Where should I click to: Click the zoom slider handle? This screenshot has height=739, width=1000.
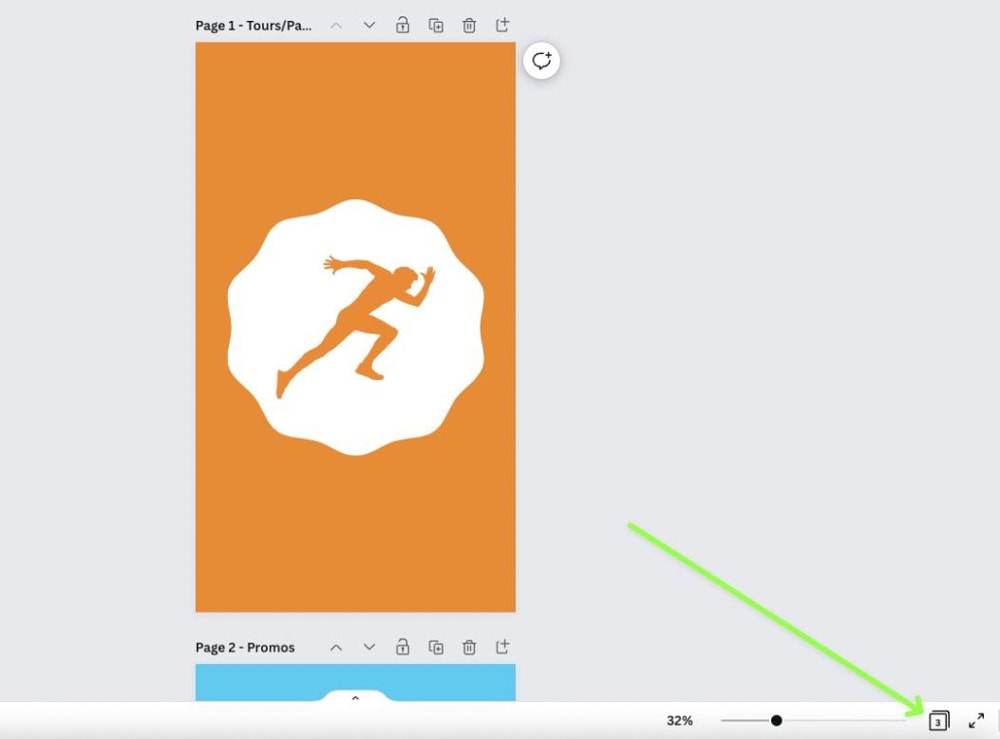(x=776, y=721)
